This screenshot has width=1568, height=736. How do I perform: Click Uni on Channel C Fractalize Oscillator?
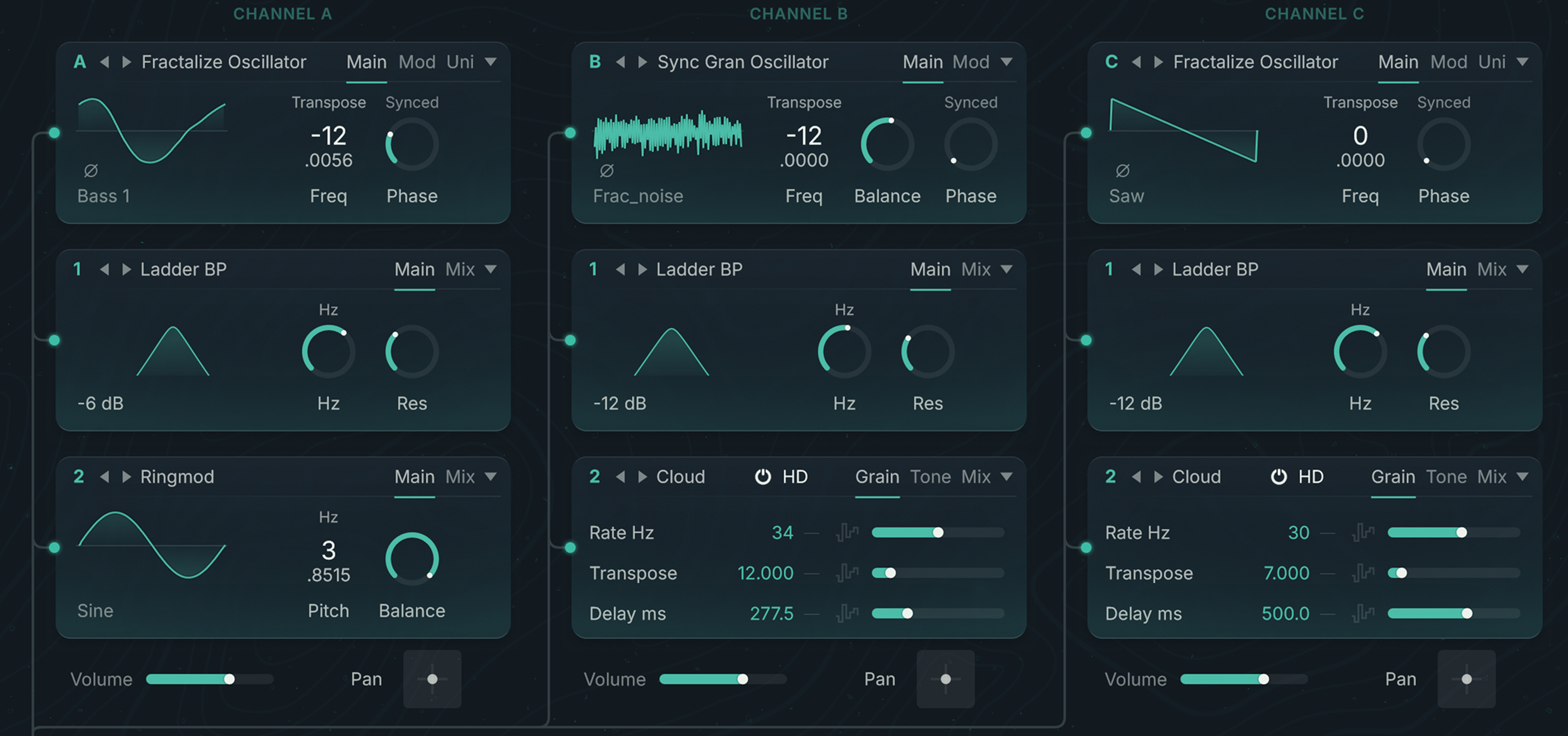pos(1495,62)
